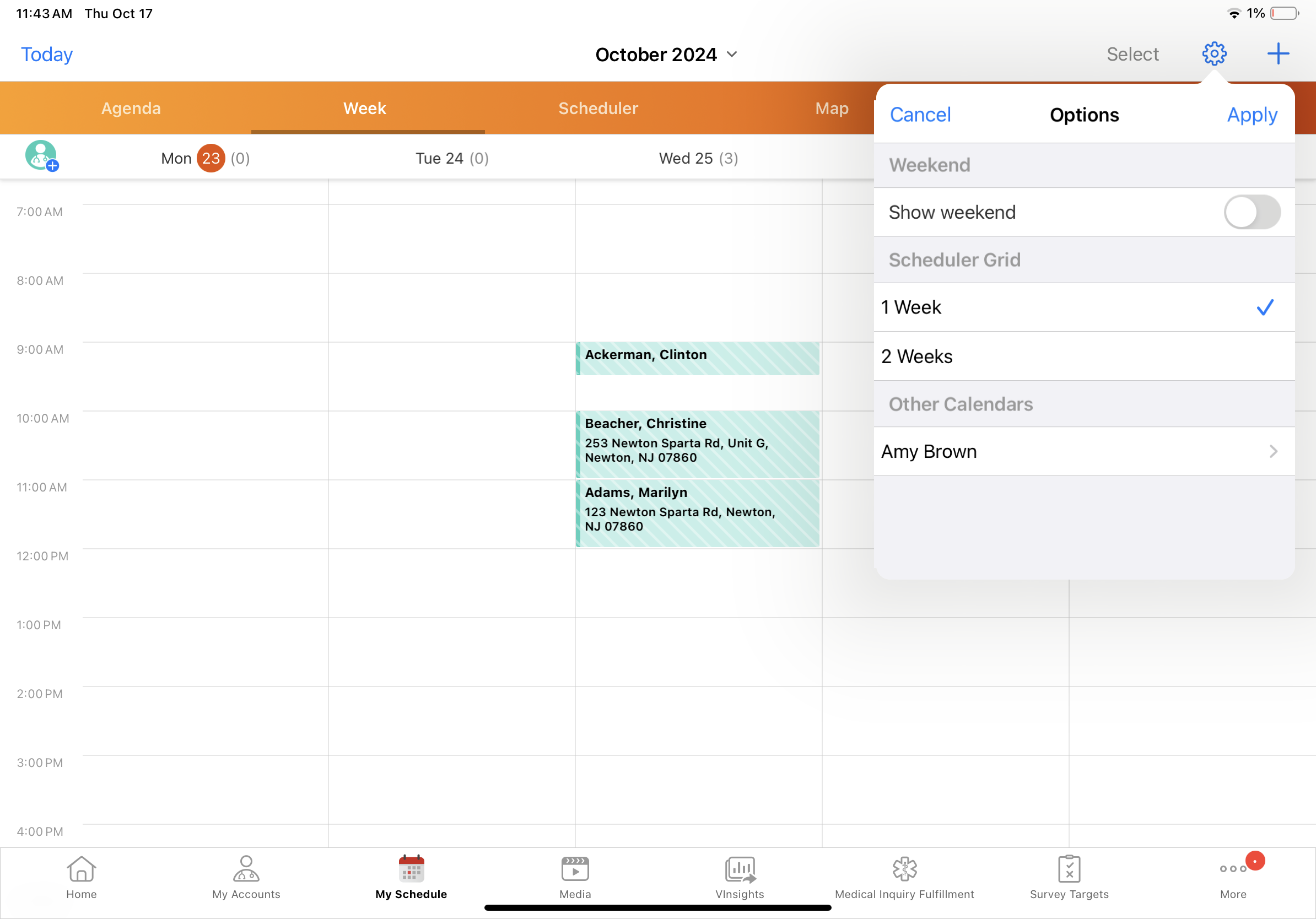Open Amy Brown calendar chevron
This screenshot has height=919, width=1316.
pos(1272,451)
